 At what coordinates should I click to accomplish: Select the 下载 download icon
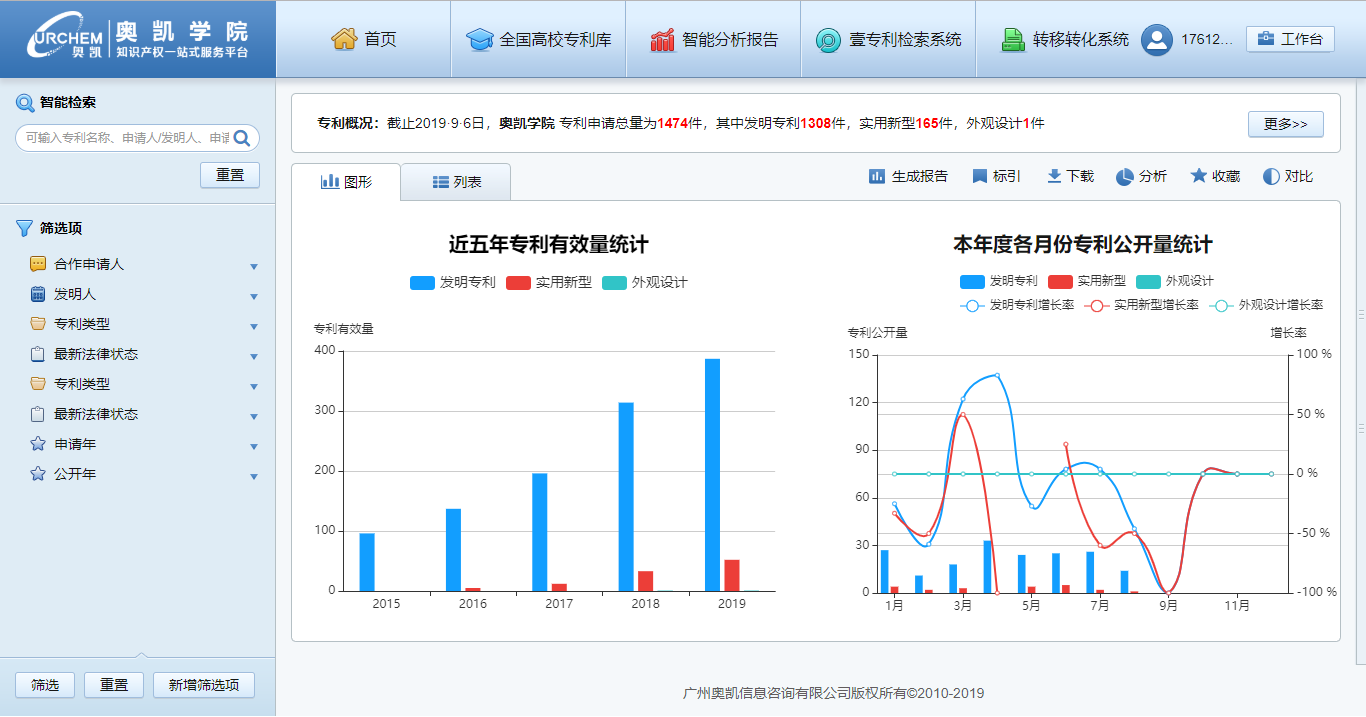coord(1052,176)
